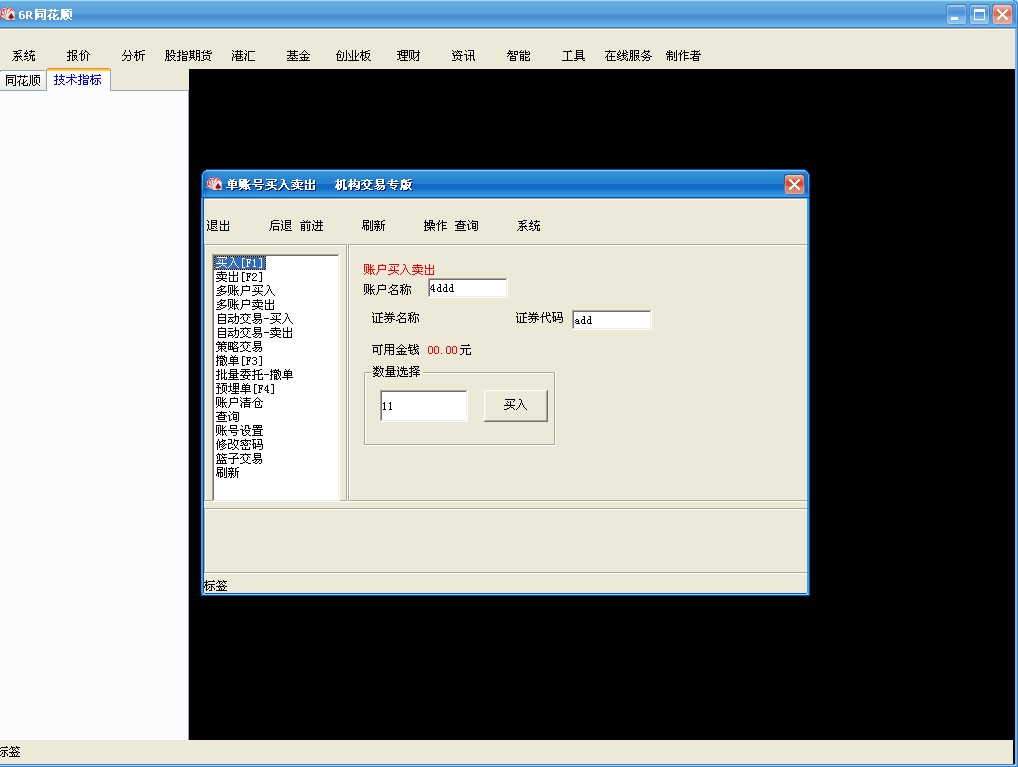The image size is (1018, 767).
Task: Select 买入[F1] in the function list
Action: 240,263
